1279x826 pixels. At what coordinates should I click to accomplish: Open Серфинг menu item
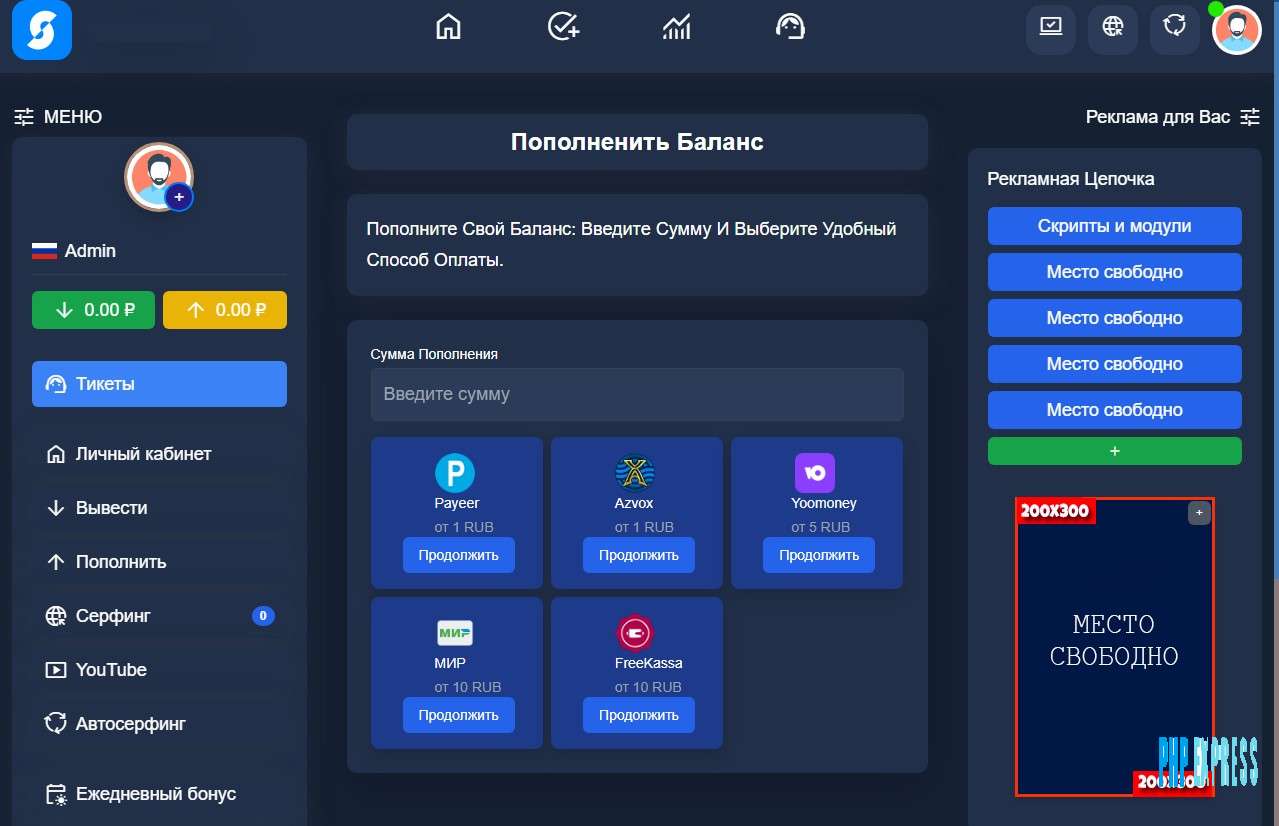coord(159,616)
